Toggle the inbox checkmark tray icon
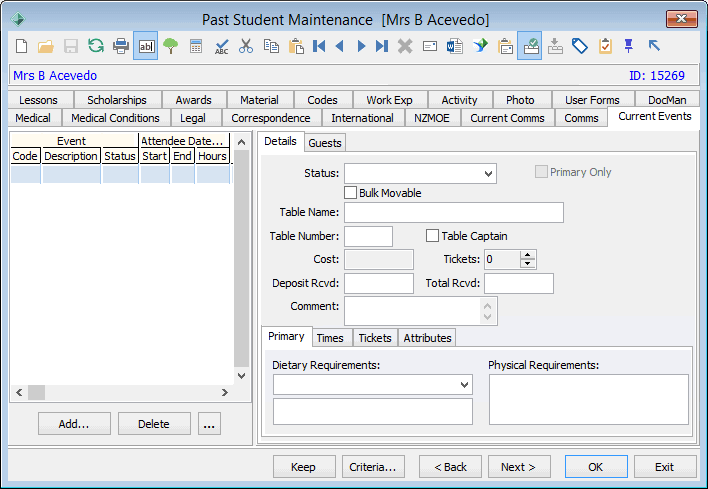 pos(530,46)
